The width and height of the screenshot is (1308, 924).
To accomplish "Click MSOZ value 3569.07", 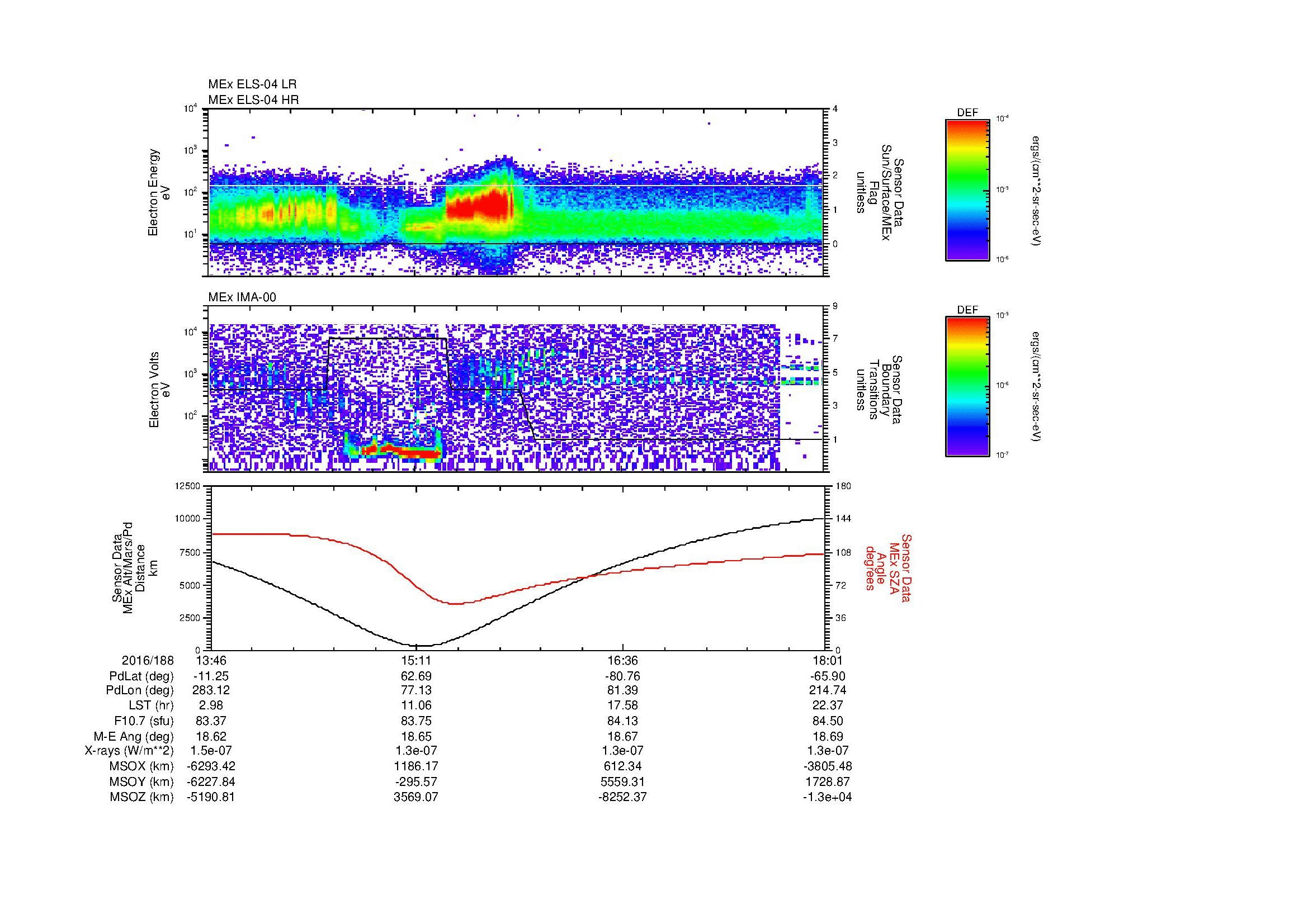I will (x=417, y=797).
